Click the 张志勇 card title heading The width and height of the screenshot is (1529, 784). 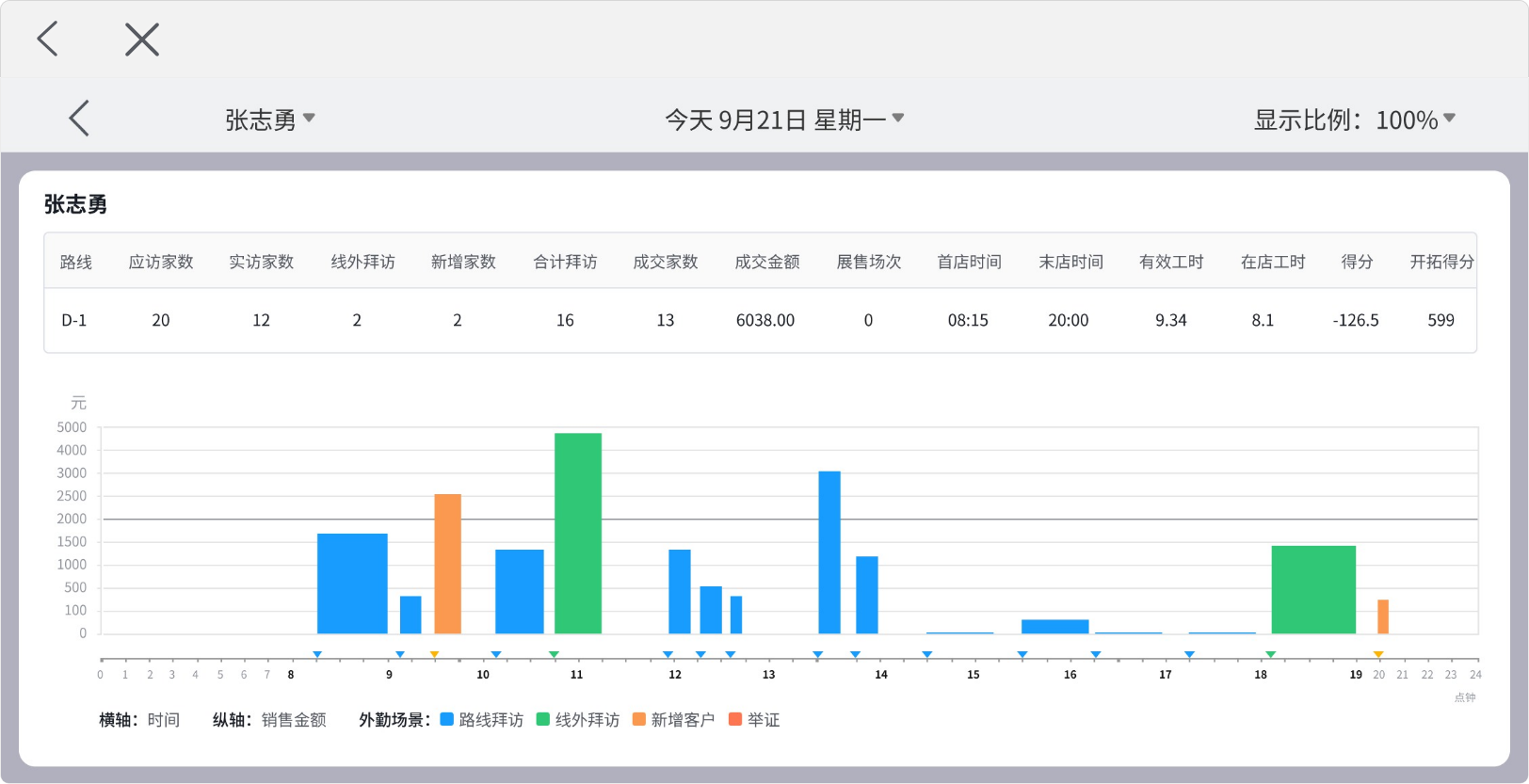(x=75, y=204)
